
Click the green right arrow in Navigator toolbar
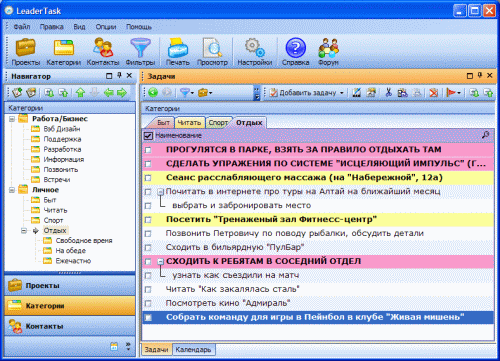(x=122, y=93)
